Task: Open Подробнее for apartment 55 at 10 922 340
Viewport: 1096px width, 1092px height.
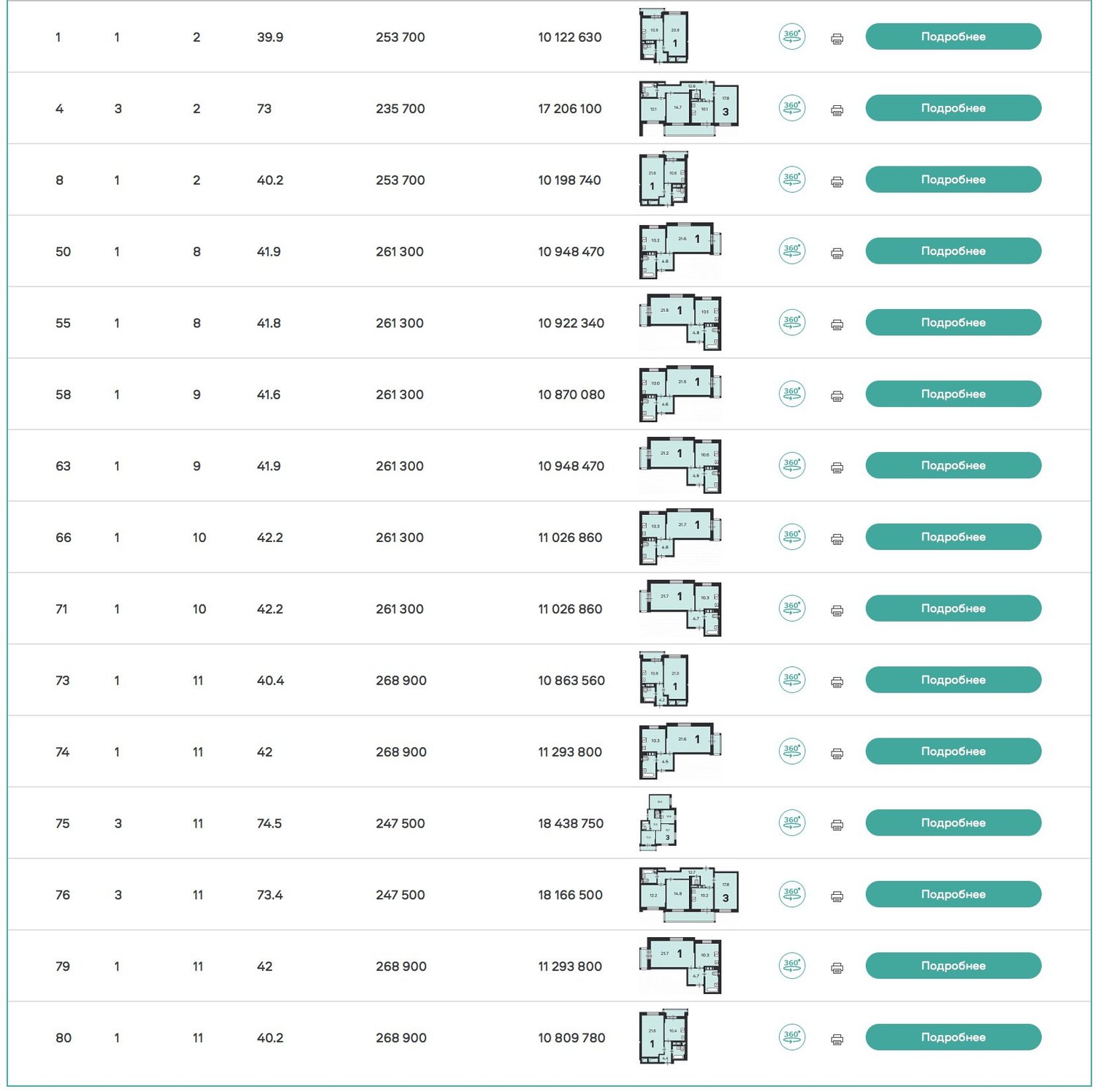Action: point(954,322)
